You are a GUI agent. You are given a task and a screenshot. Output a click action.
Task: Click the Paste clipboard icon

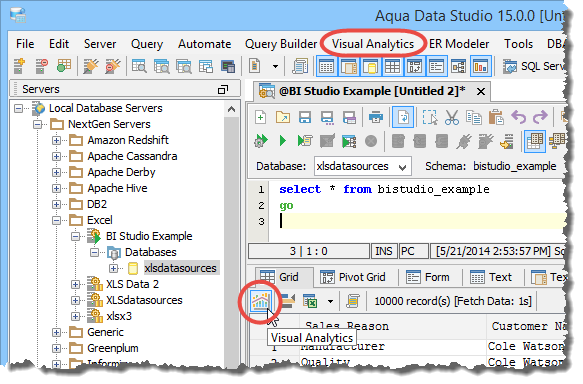click(x=496, y=117)
